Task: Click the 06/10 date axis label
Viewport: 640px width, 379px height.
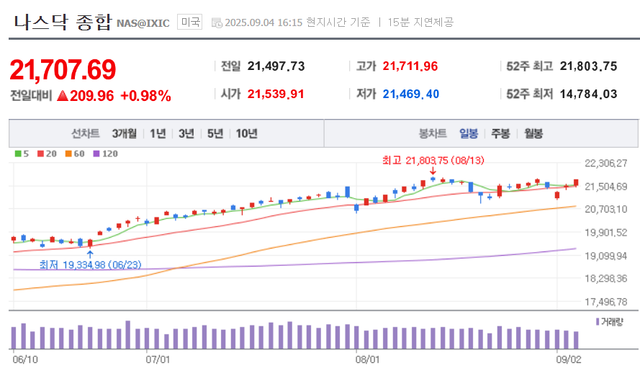Action: point(25,359)
